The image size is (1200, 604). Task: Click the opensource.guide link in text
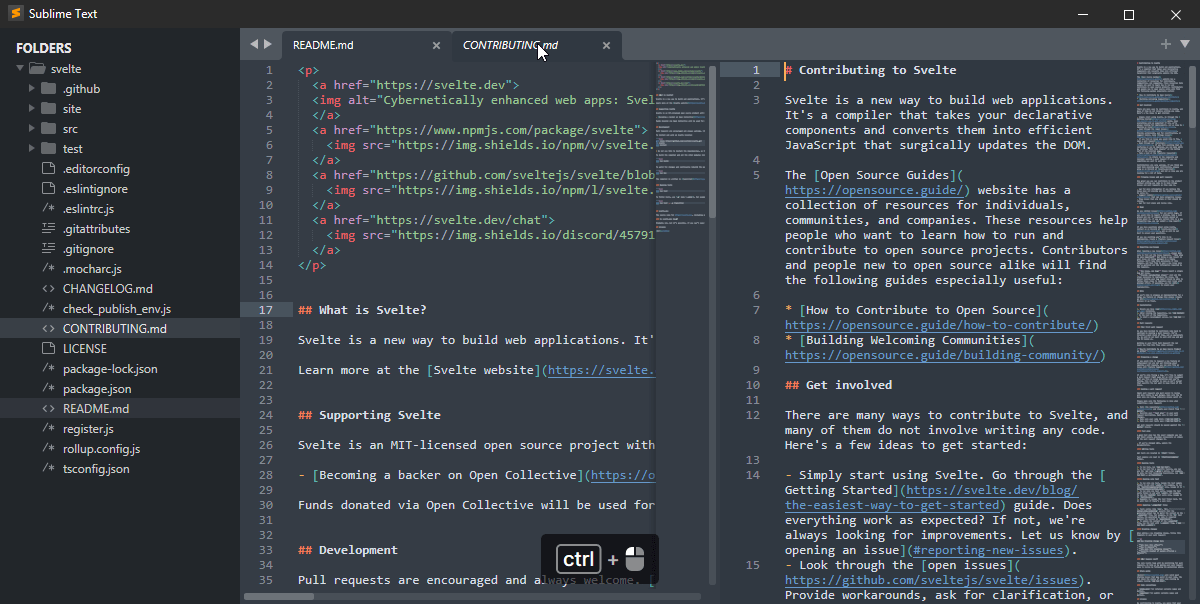[x=877, y=190]
